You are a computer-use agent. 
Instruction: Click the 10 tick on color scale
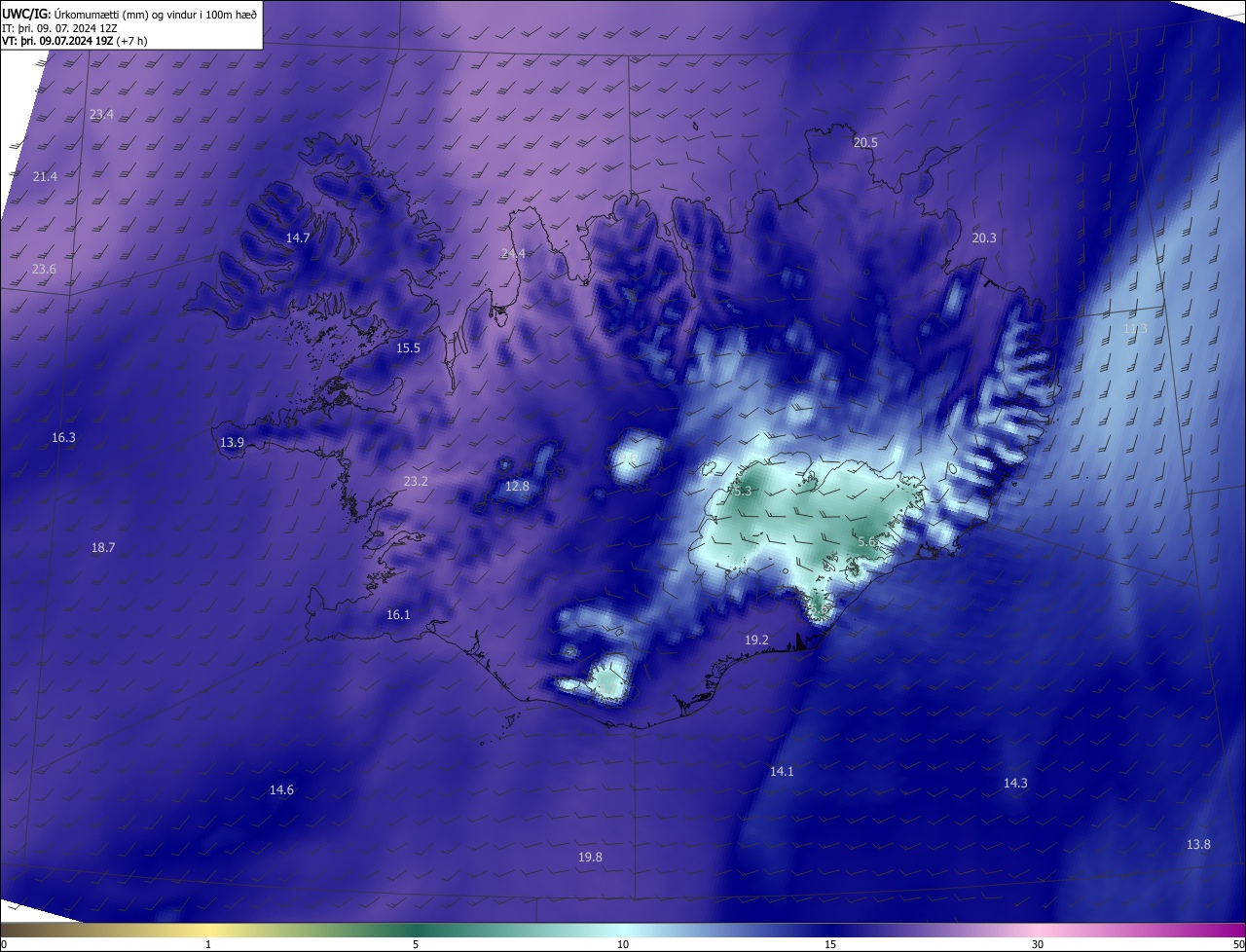(x=623, y=944)
